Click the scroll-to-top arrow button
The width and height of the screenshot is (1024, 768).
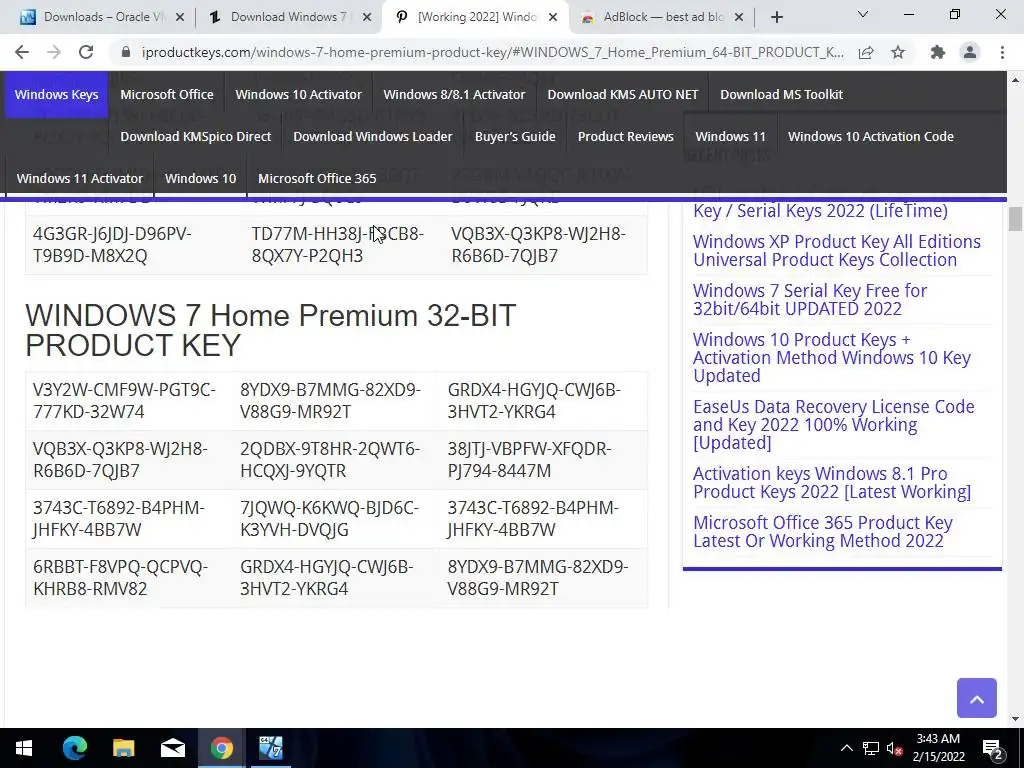click(x=976, y=698)
